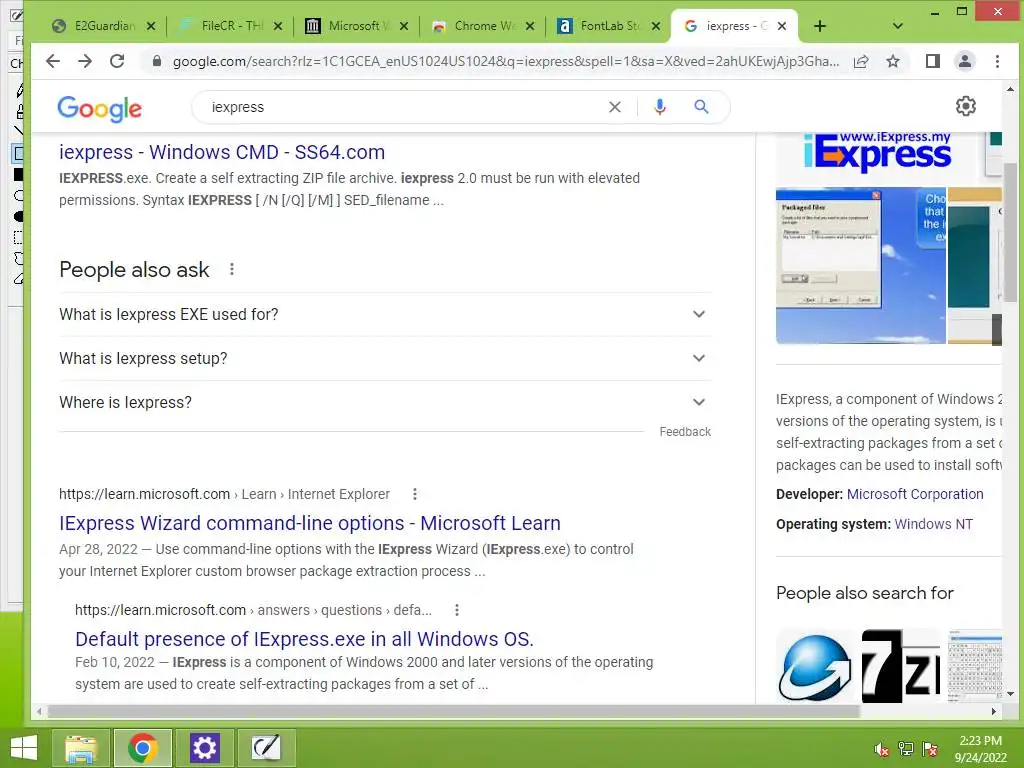Activate Chrome taskbar button
This screenshot has width=1024, height=768.
coord(143,748)
